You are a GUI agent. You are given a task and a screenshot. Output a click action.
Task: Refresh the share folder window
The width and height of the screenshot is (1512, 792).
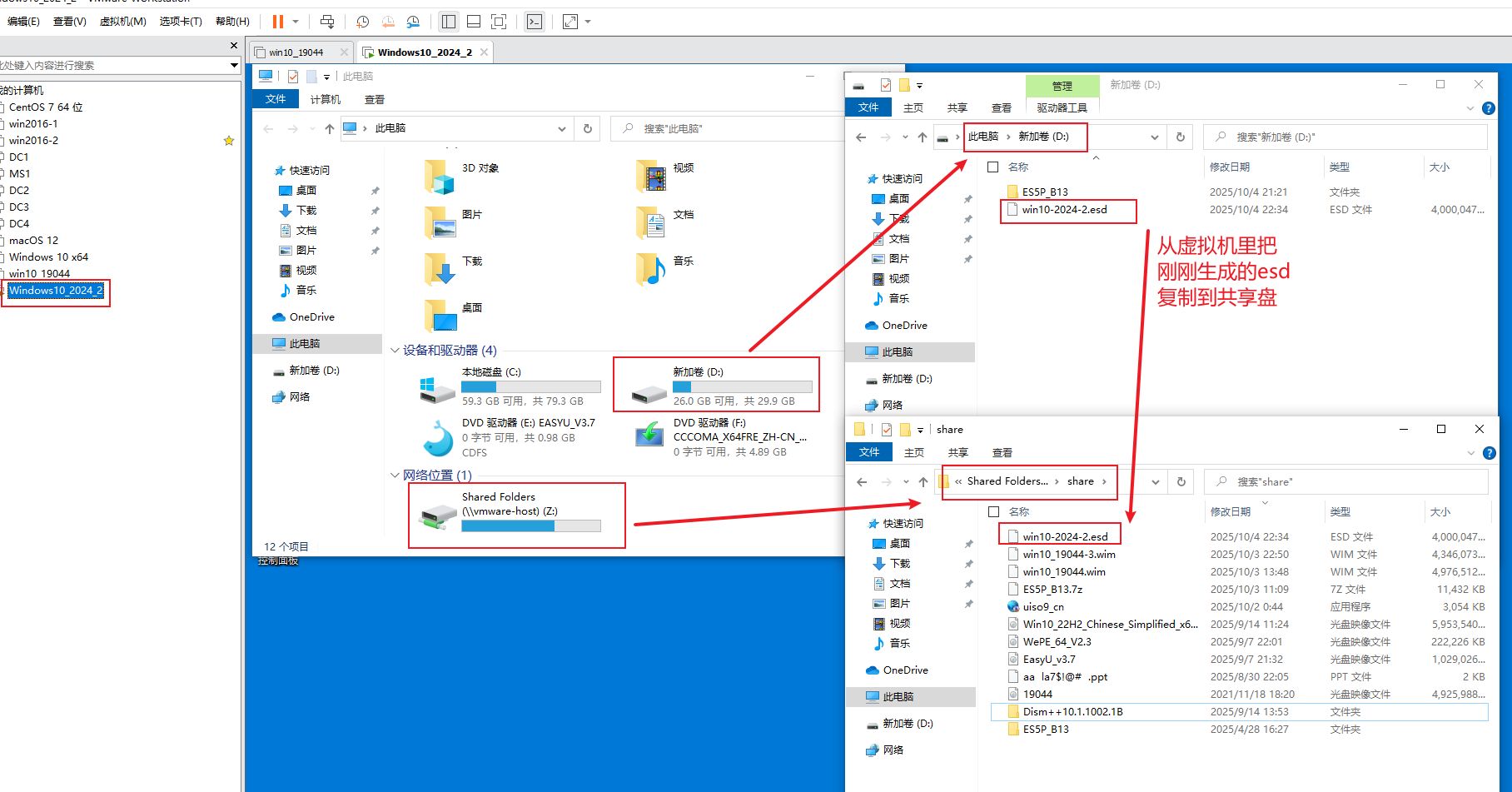(1181, 481)
